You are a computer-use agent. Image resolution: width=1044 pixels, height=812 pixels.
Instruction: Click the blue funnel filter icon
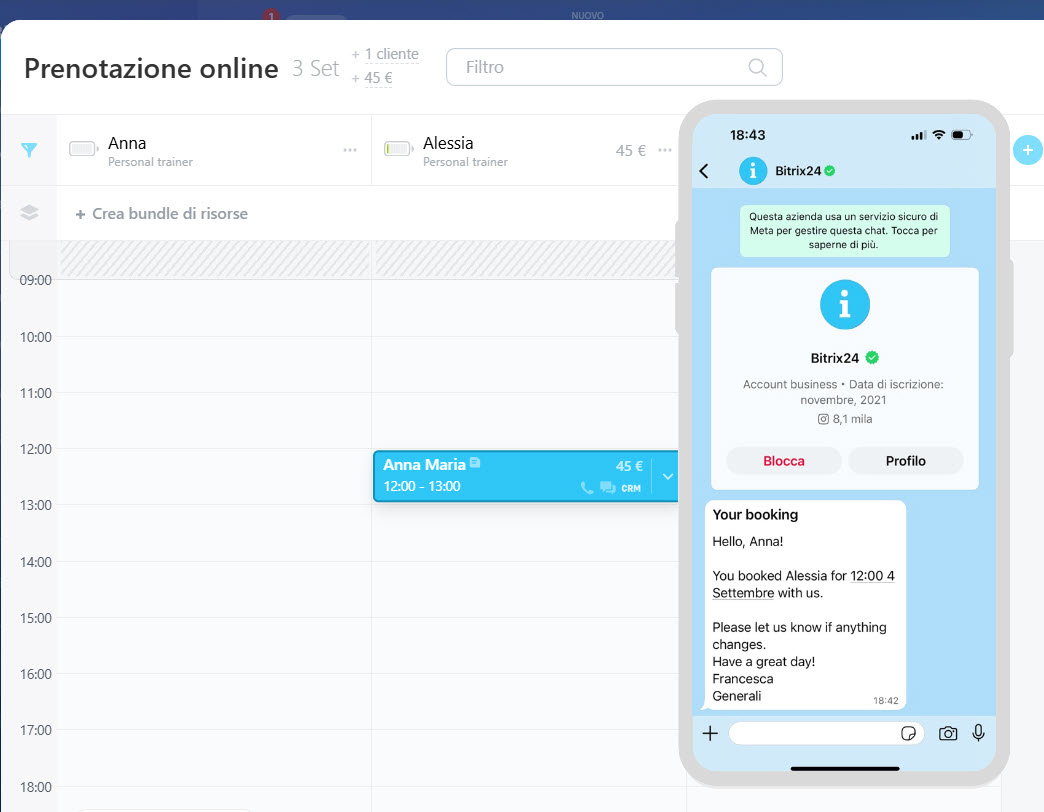(x=29, y=150)
